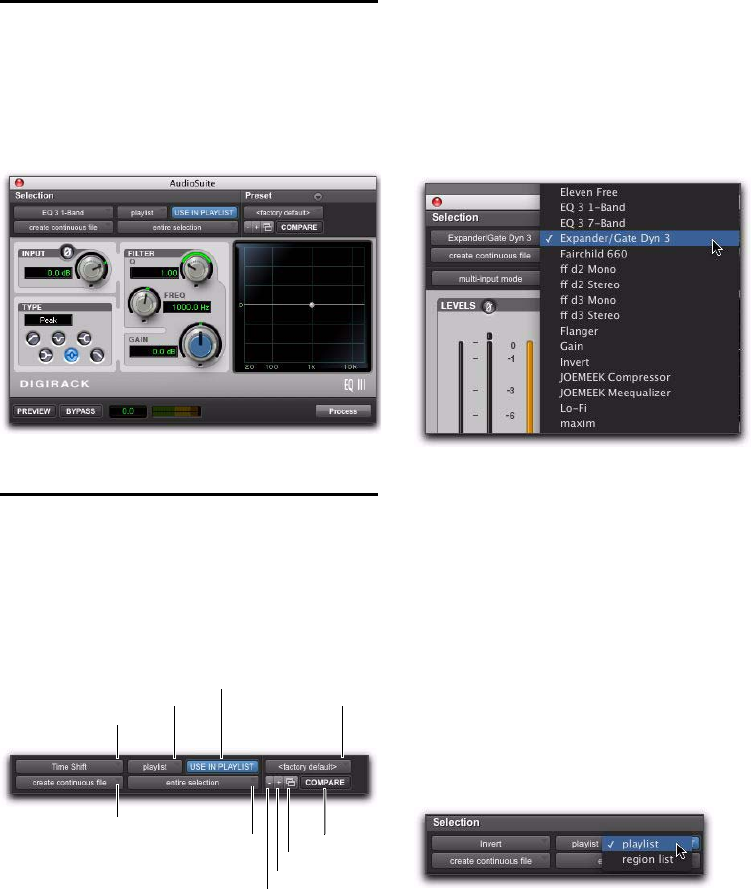Select the high-shelf filter type icon
This screenshot has width=751, height=890.
point(84,339)
